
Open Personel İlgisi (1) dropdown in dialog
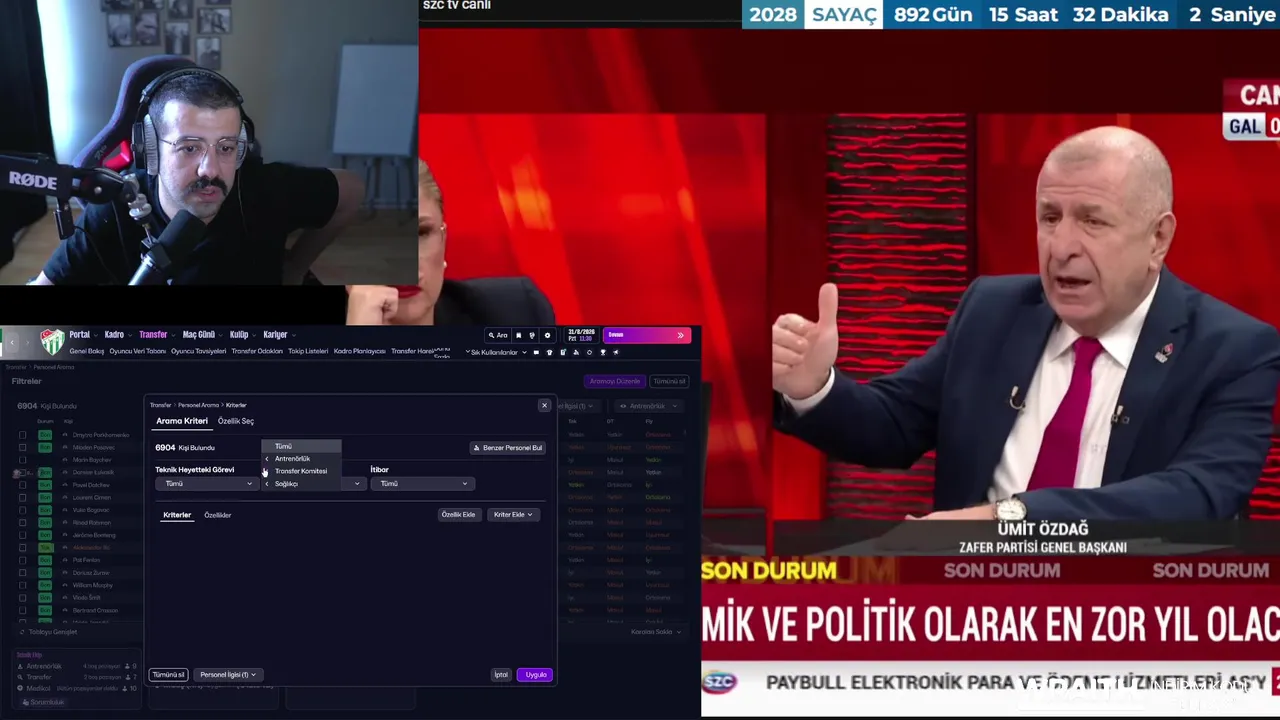click(228, 675)
